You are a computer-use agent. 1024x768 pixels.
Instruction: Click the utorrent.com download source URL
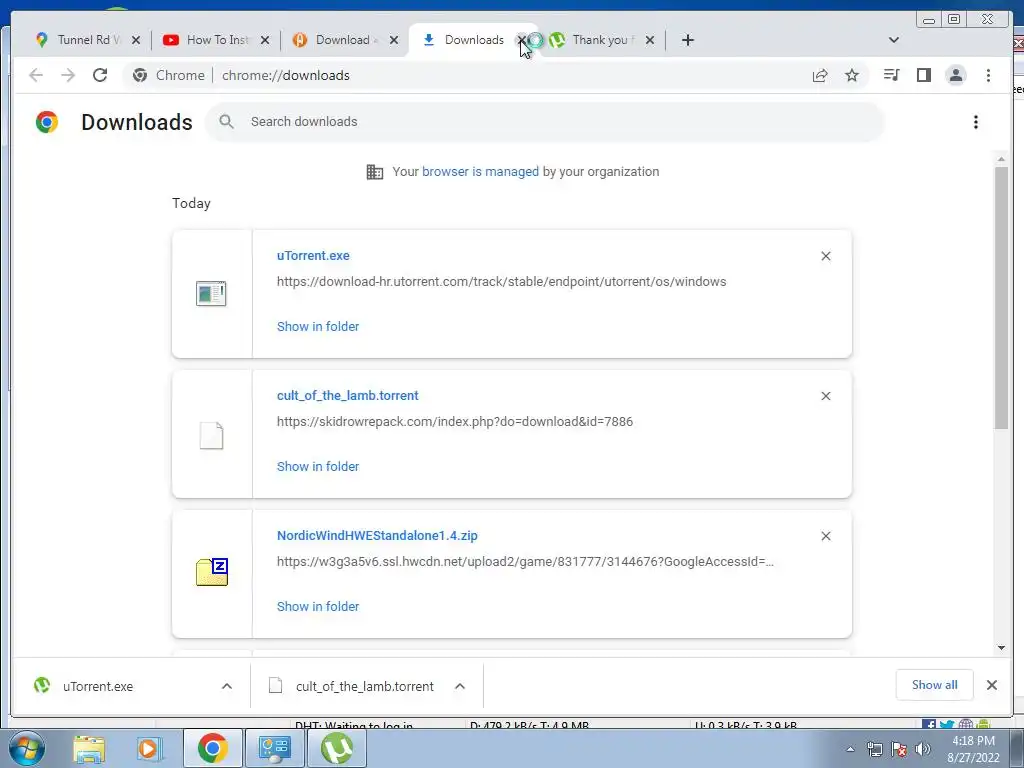[x=502, y=281]
